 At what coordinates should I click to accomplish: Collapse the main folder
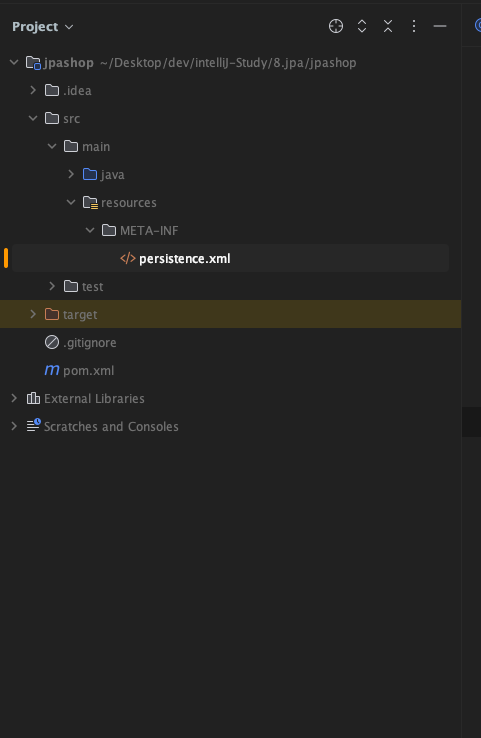coord(52,146)
